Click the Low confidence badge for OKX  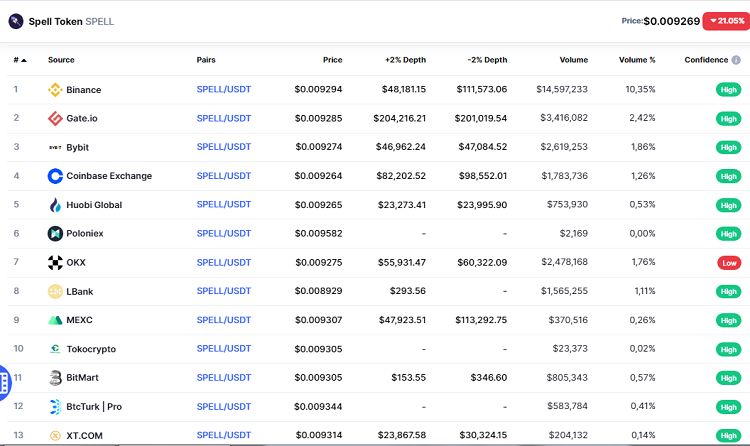pyautogui.click(x=729, y=263)
